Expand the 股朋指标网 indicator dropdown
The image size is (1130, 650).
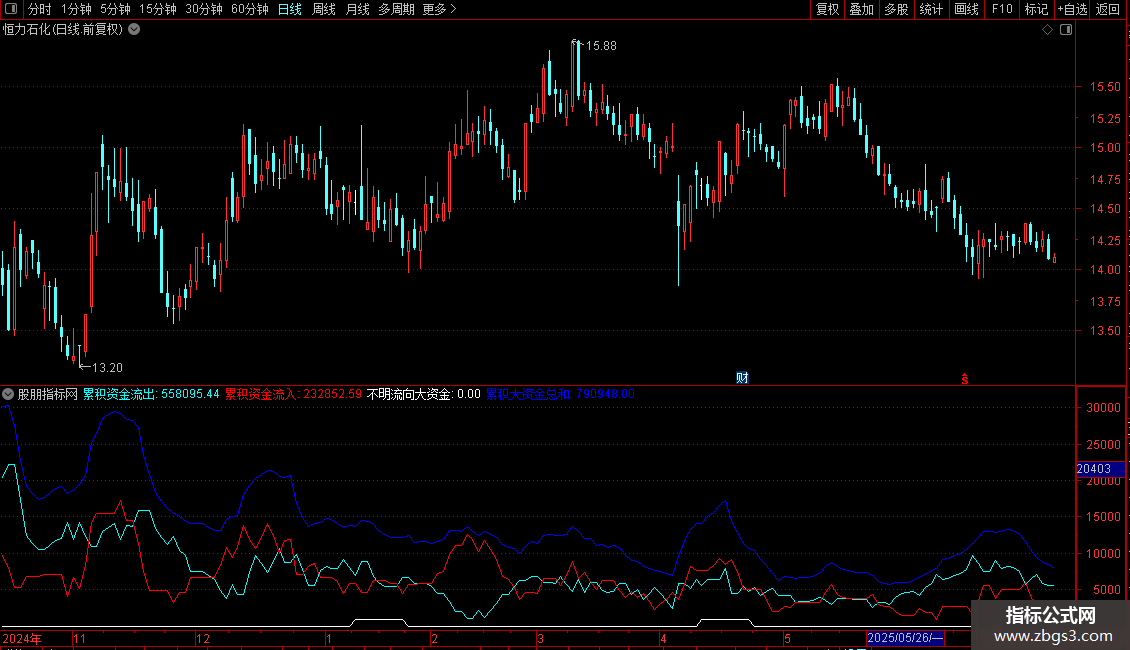tap(8, 394)
